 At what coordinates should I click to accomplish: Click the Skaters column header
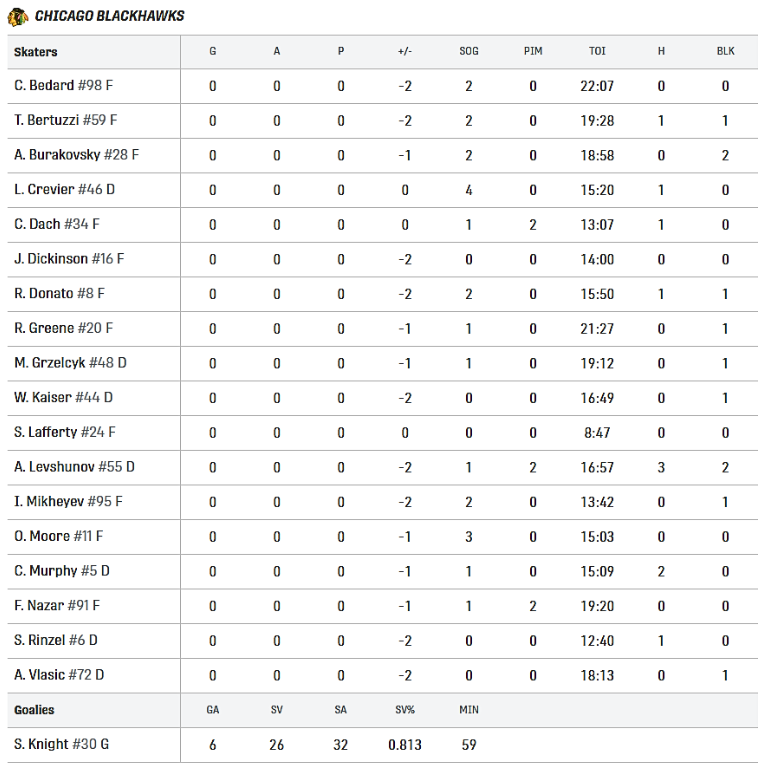tap(36, 52)
